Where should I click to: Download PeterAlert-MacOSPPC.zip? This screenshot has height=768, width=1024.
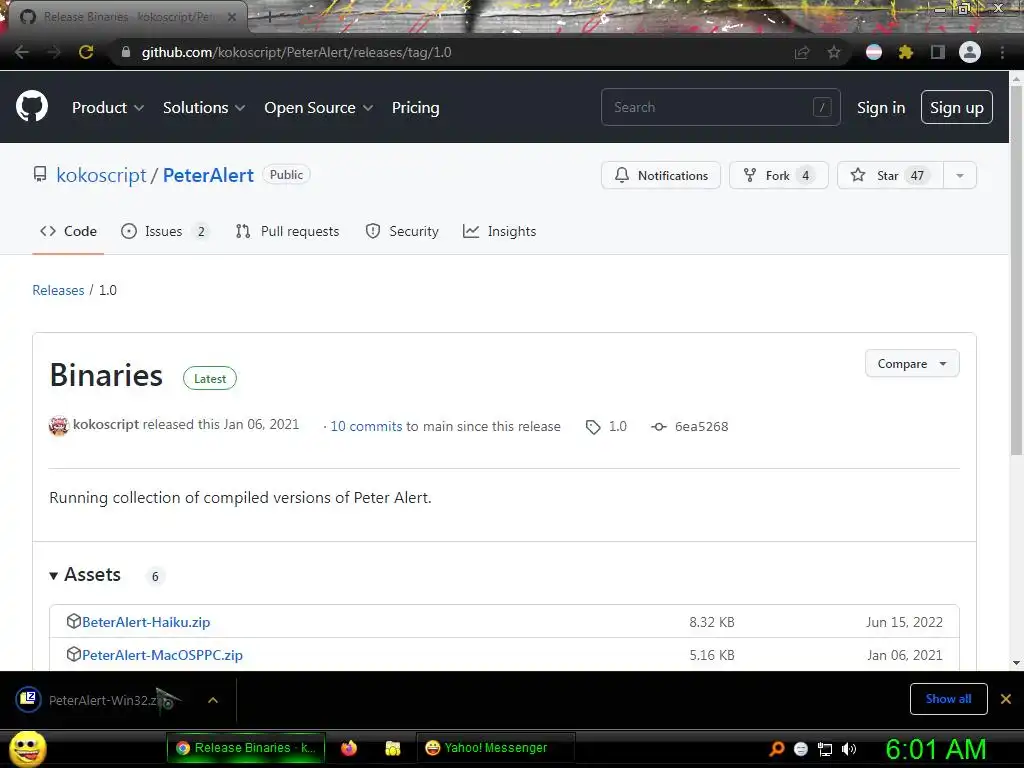pos(163,654)
